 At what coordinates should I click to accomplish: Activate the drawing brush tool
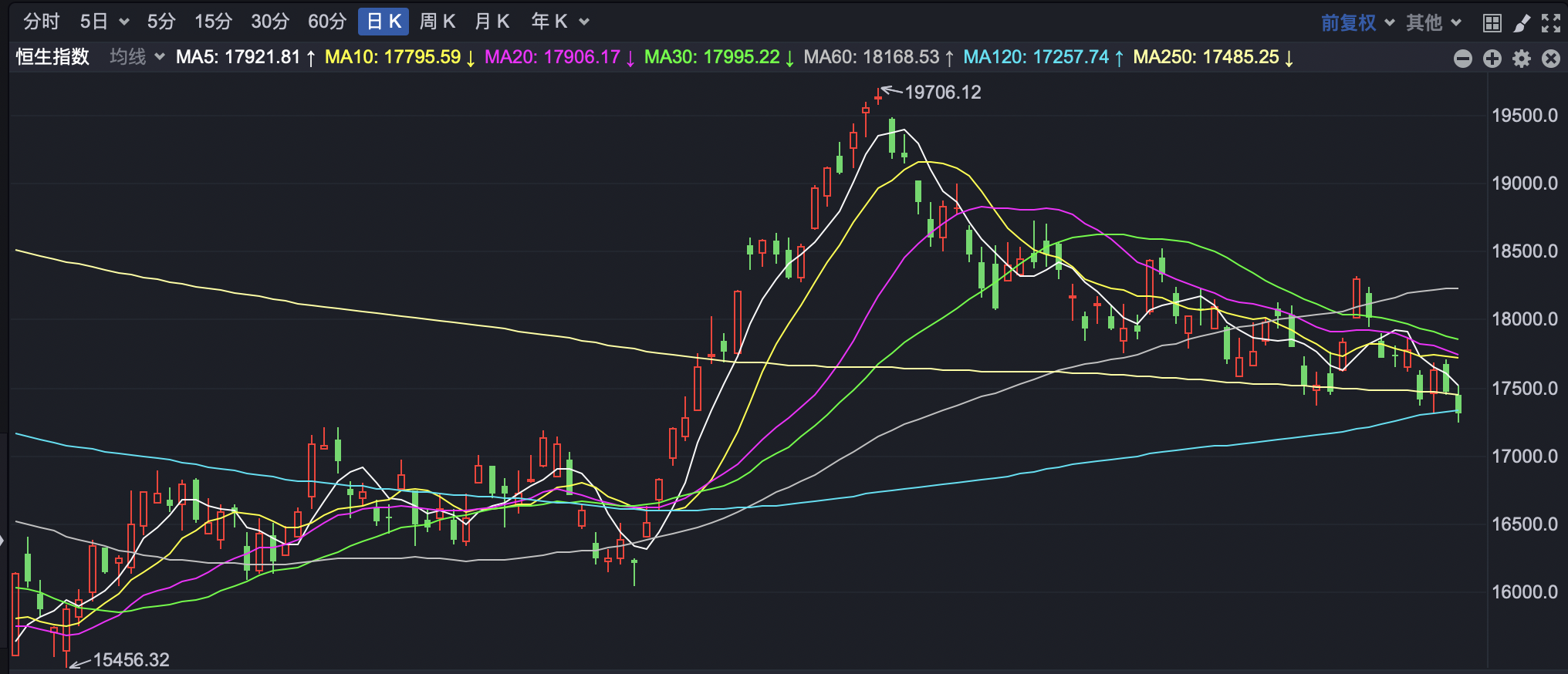(1522, 23)
